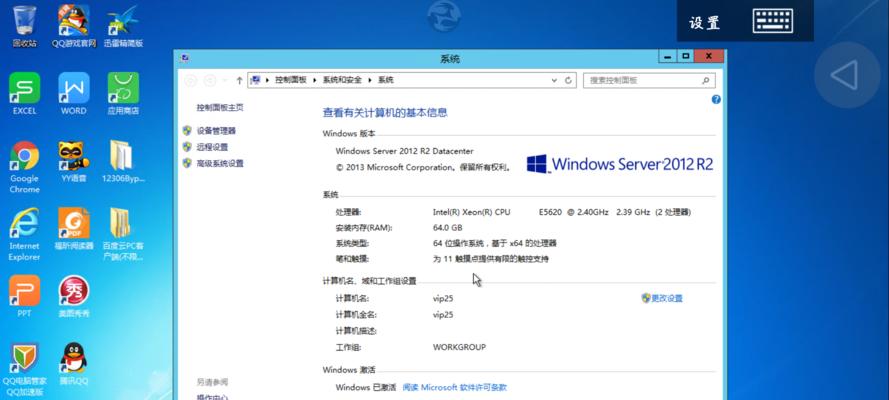889x400 pixels.
Task: Open the address bar history dropdown
Action: tap(555, 80)
